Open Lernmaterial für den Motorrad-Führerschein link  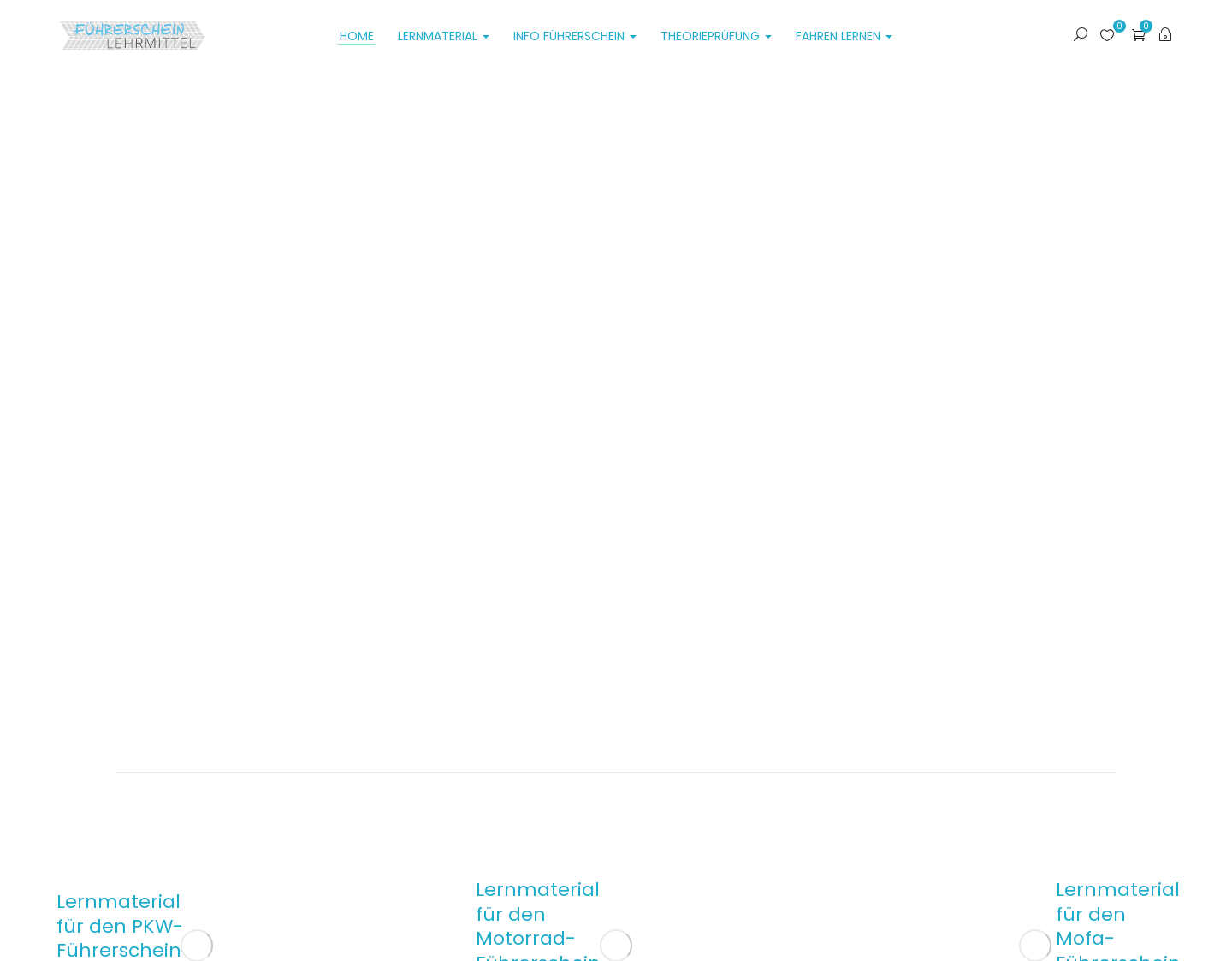(538, 920)
